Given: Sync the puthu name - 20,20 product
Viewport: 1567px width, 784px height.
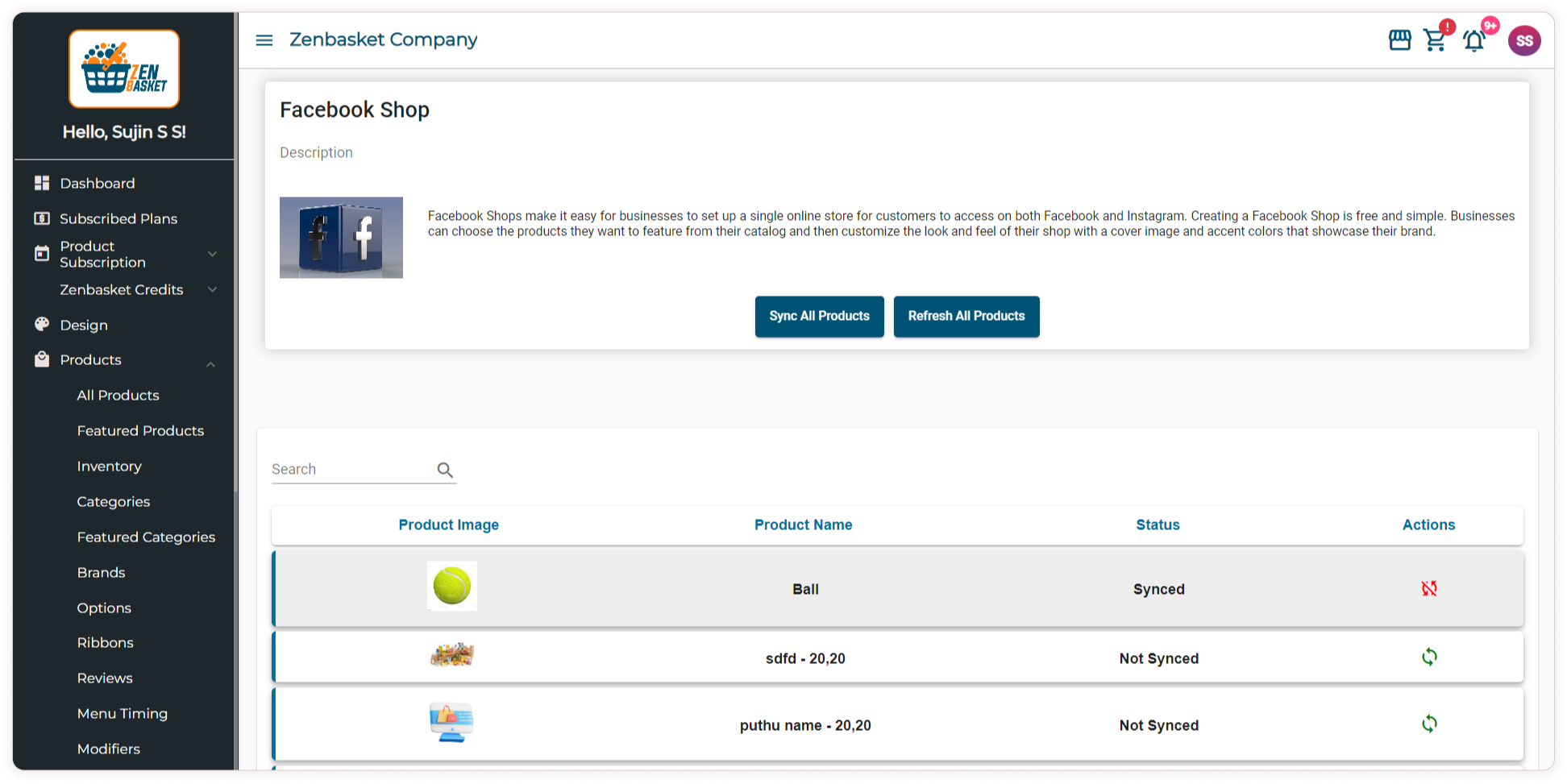Looking at the screenshot, I should tap(1428, 724).
